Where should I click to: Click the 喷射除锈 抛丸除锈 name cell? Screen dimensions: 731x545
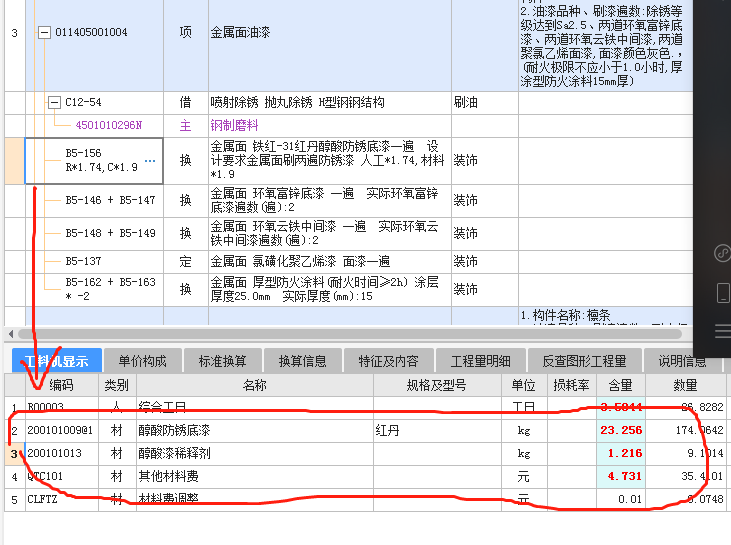pos(330,103)
